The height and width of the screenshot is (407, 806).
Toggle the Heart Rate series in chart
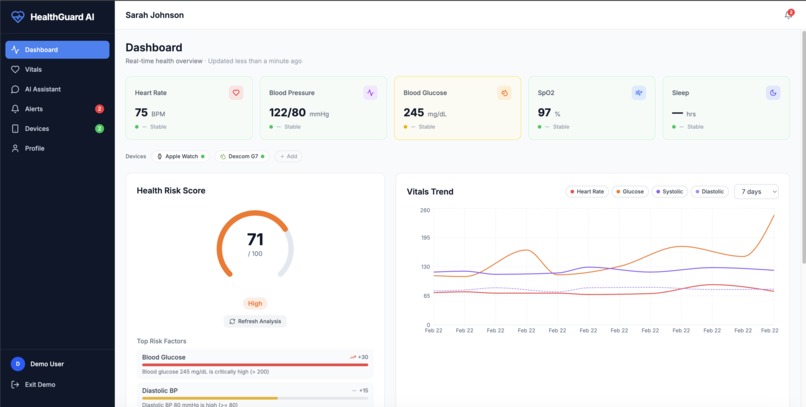(587, 192)
